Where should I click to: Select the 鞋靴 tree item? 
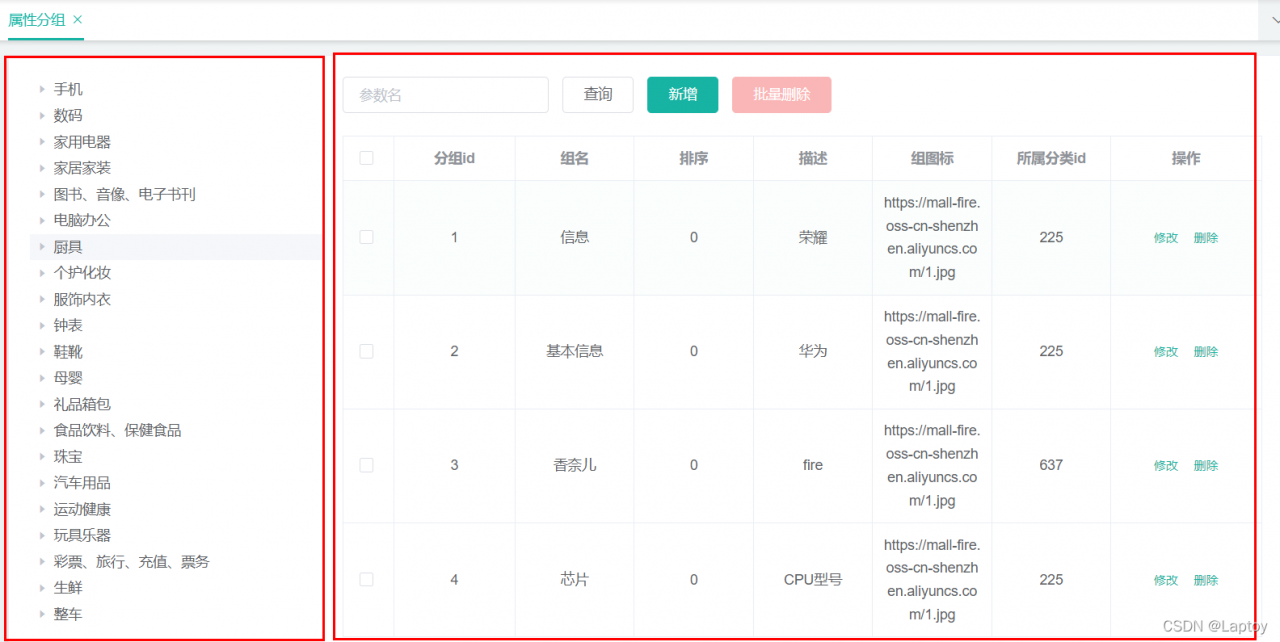click(68, 352)
